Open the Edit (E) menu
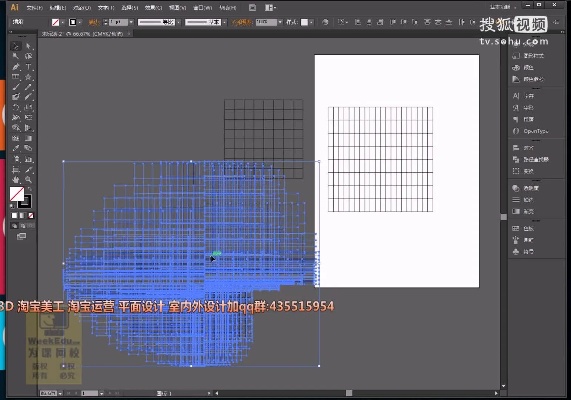The image size is (571, 400). click(x=58, y=8)
